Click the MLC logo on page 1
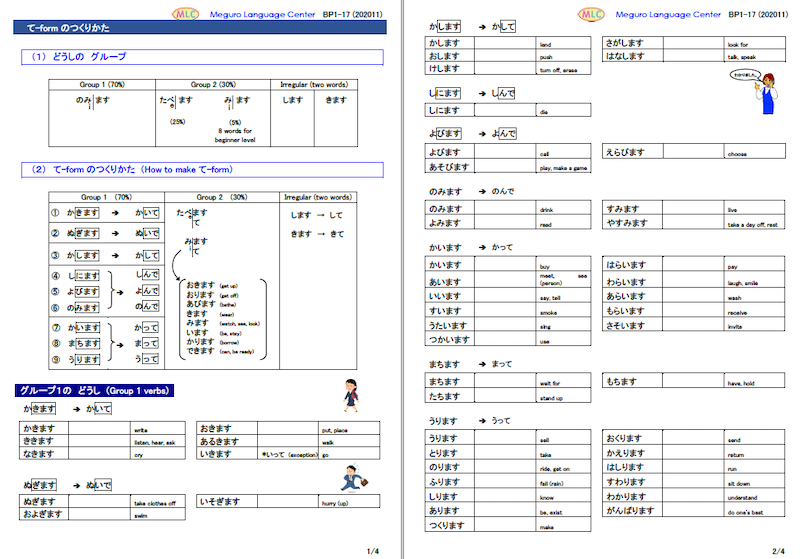Viewport: 800px width, 559px height. pyautogui.click(x=185, y=14)
